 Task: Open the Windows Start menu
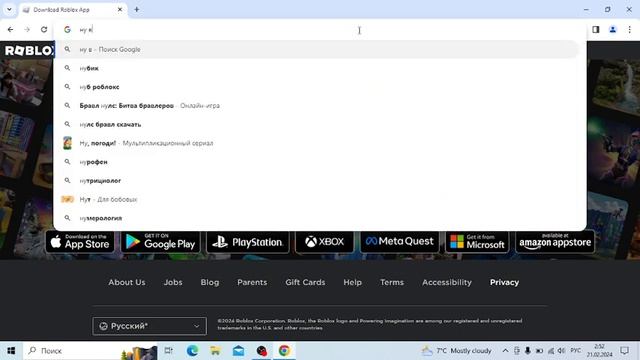11,351
